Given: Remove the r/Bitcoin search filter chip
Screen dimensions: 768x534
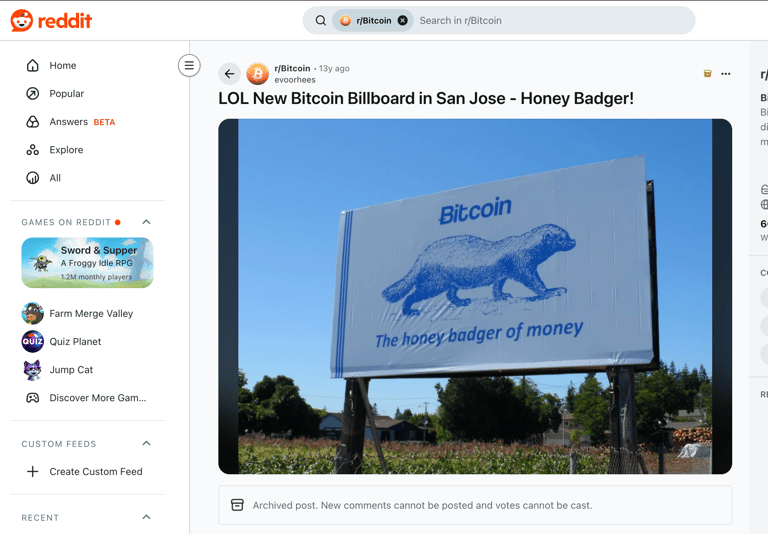Looking at the screenshot, I should [x=403, y=21].
